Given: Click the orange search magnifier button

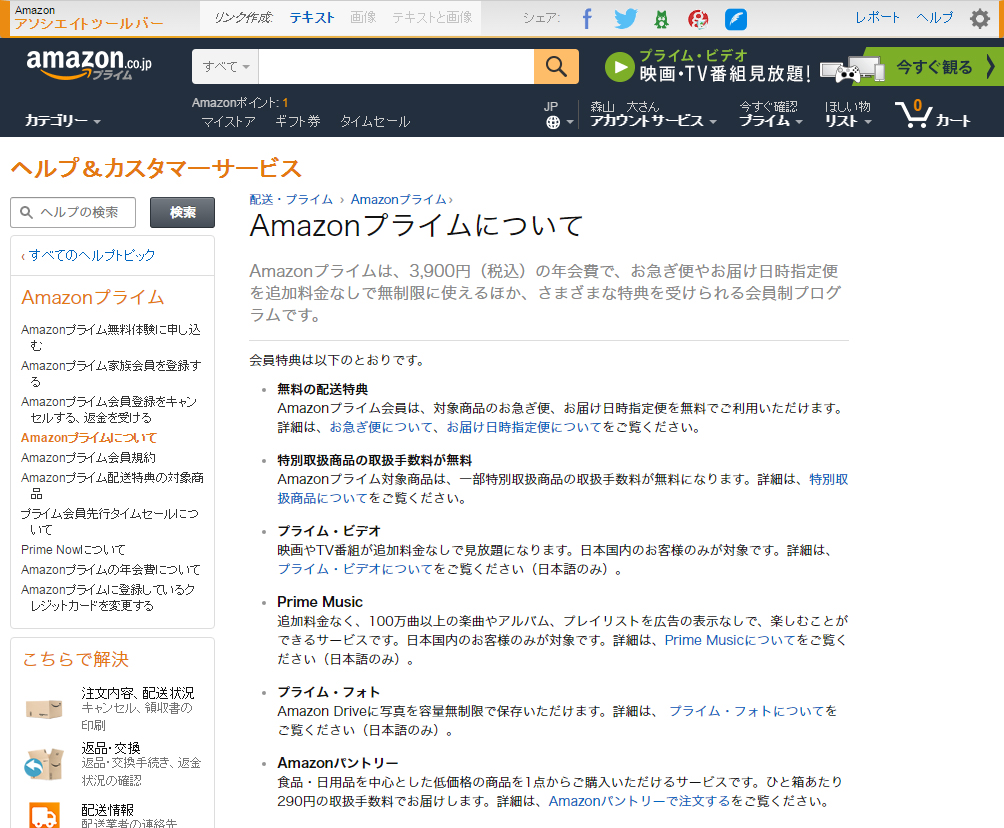Looking at the screenshot, I should [556, 66].
